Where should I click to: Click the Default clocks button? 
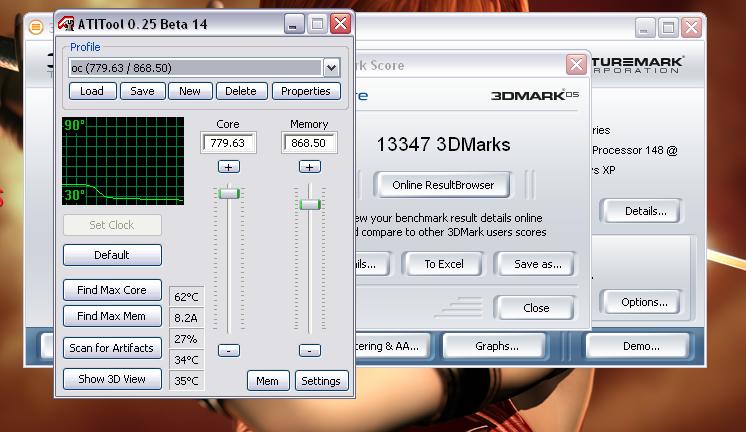(x=112, y=255)
